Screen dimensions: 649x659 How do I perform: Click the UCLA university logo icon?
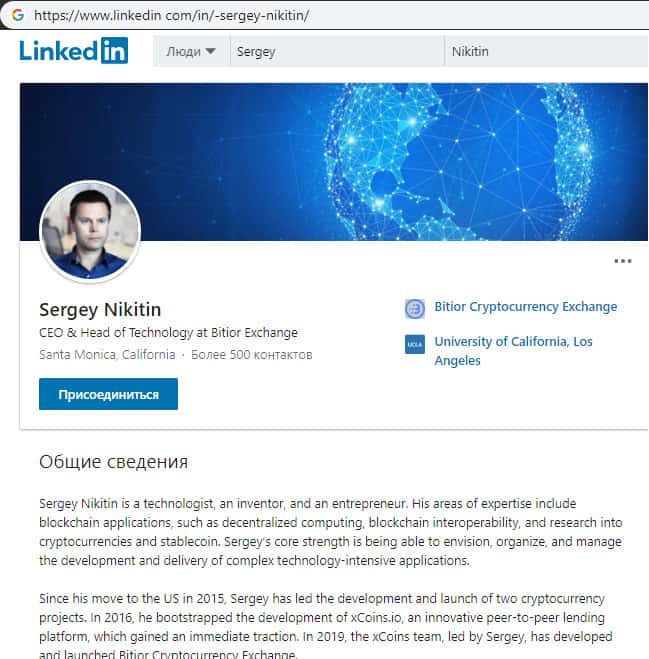pyautogui.click(x=415, y=344)
